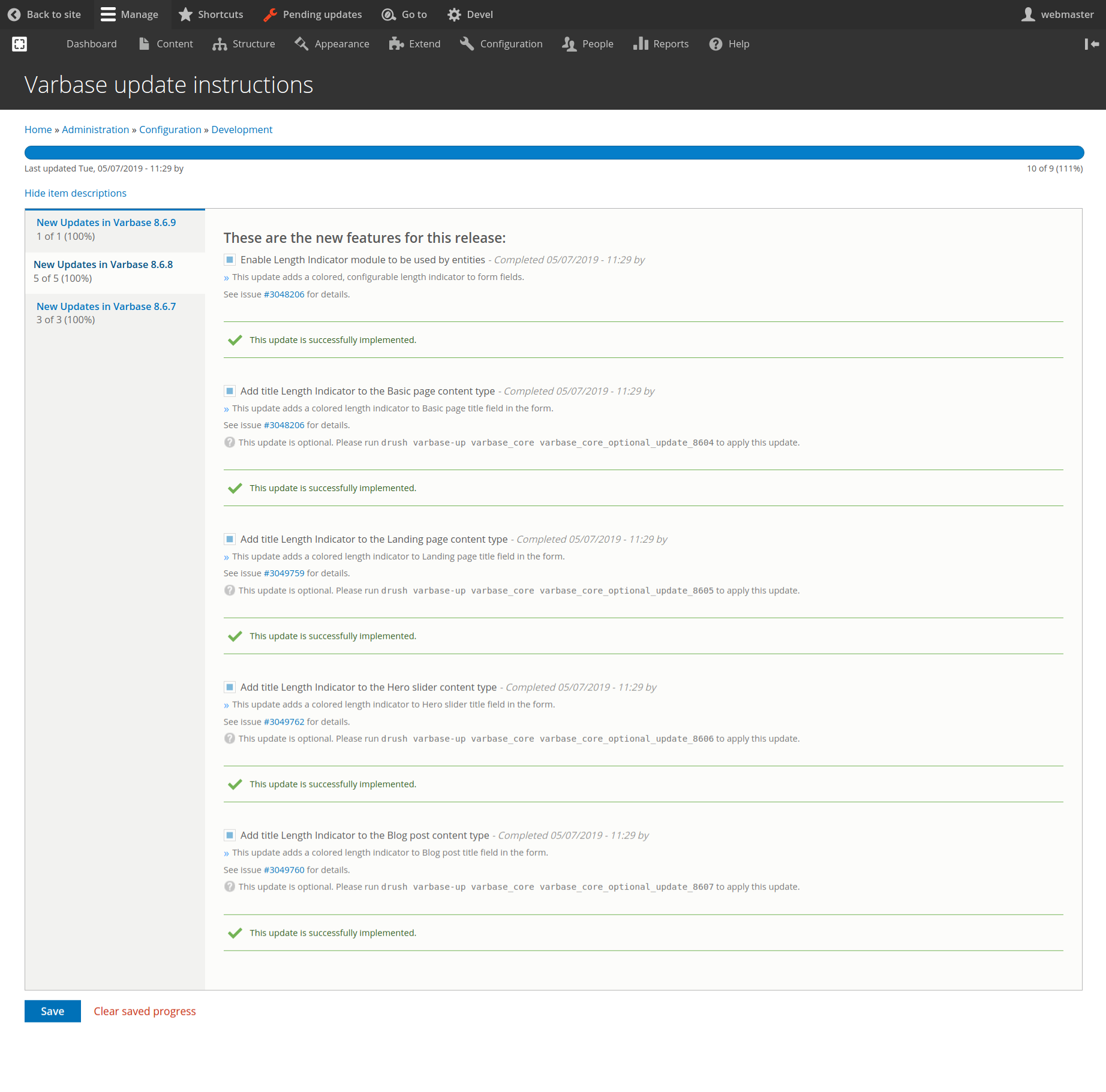The image size is (1106, 1092).
Task: Switch to New Updates in Varbase 8.6.7
Action: coord(106,306)
